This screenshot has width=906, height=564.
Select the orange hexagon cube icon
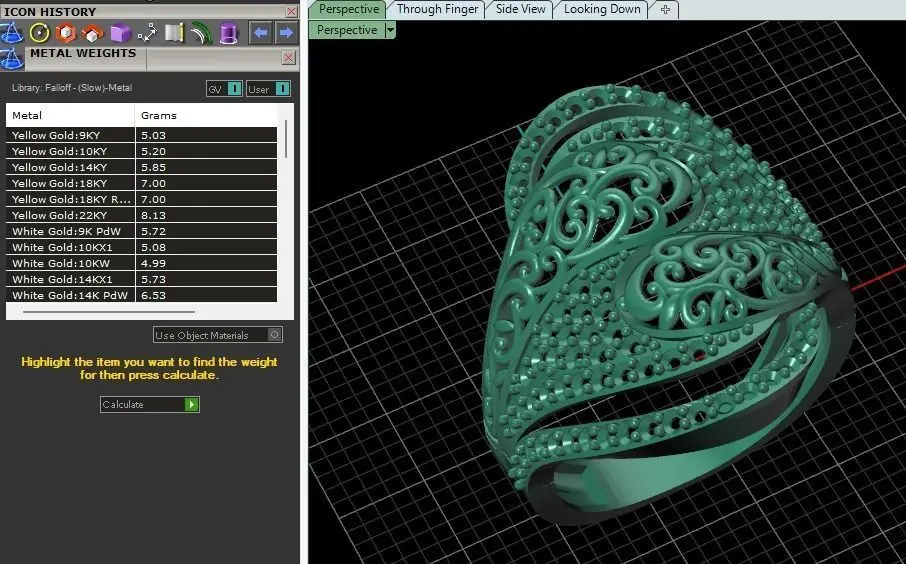click(x=66, y=33)
